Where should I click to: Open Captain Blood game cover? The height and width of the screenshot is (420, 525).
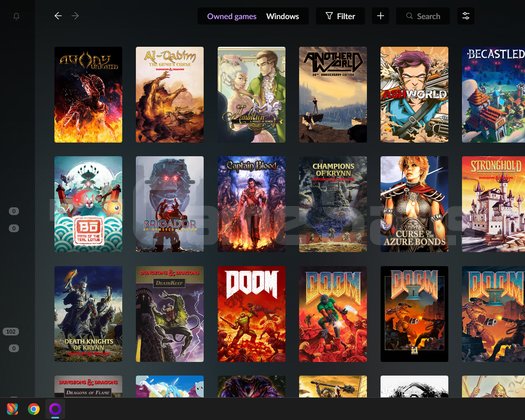(251, 204)
